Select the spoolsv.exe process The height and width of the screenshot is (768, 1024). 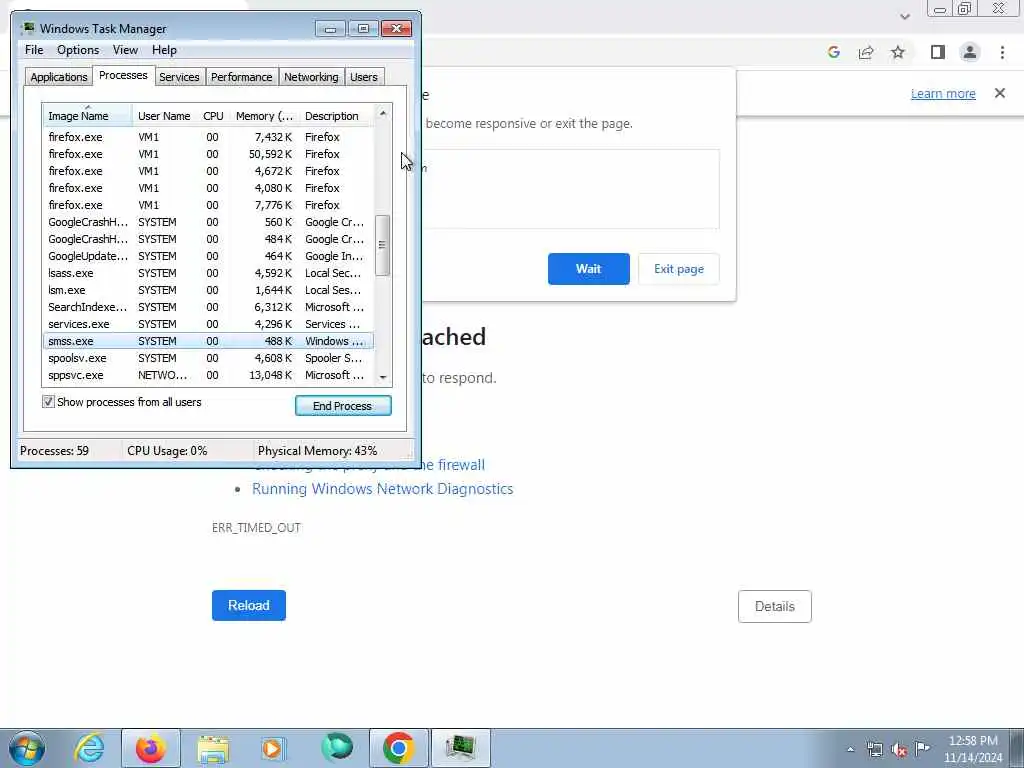[208, 358]
